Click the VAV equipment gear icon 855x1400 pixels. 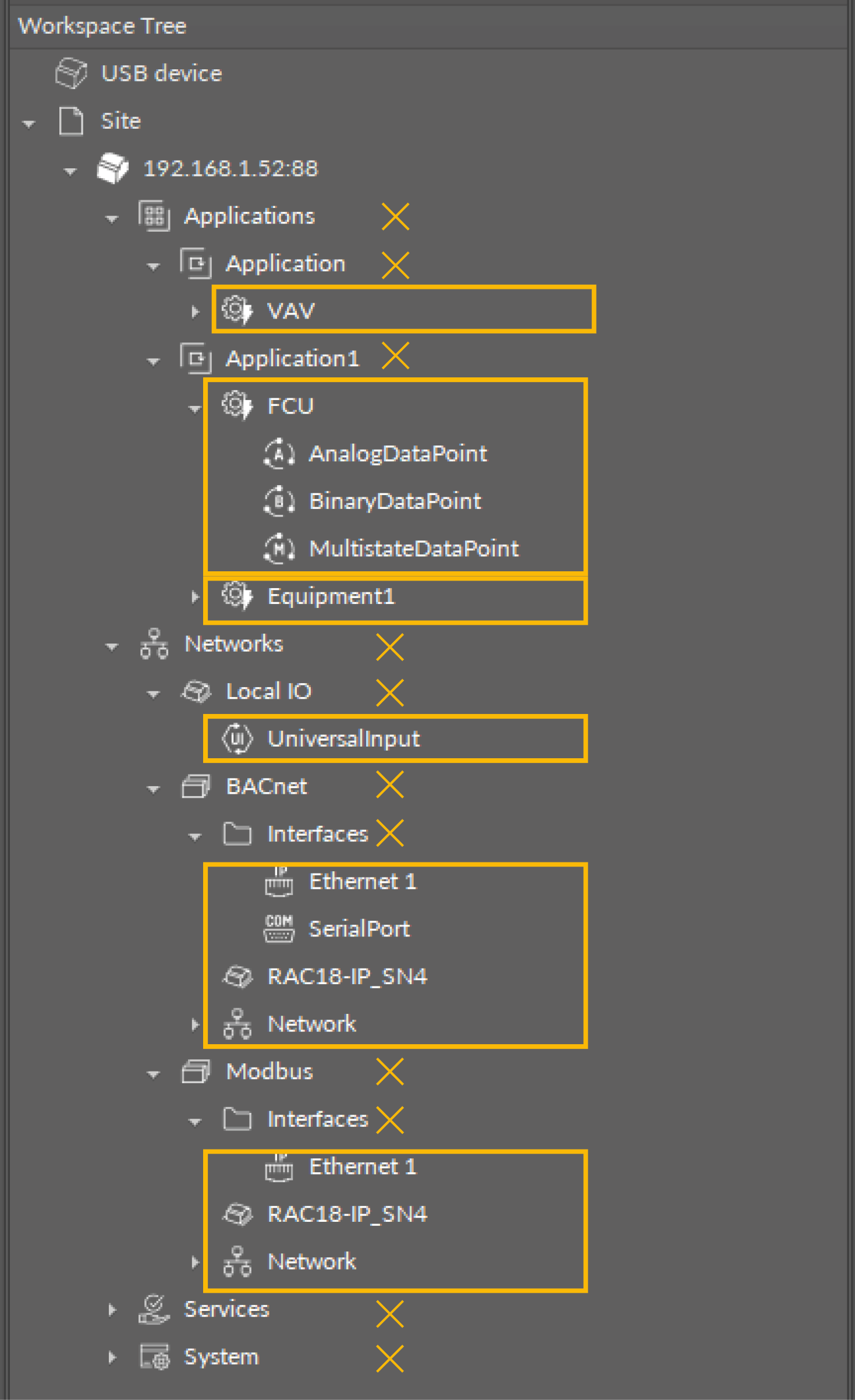point(237,310)
